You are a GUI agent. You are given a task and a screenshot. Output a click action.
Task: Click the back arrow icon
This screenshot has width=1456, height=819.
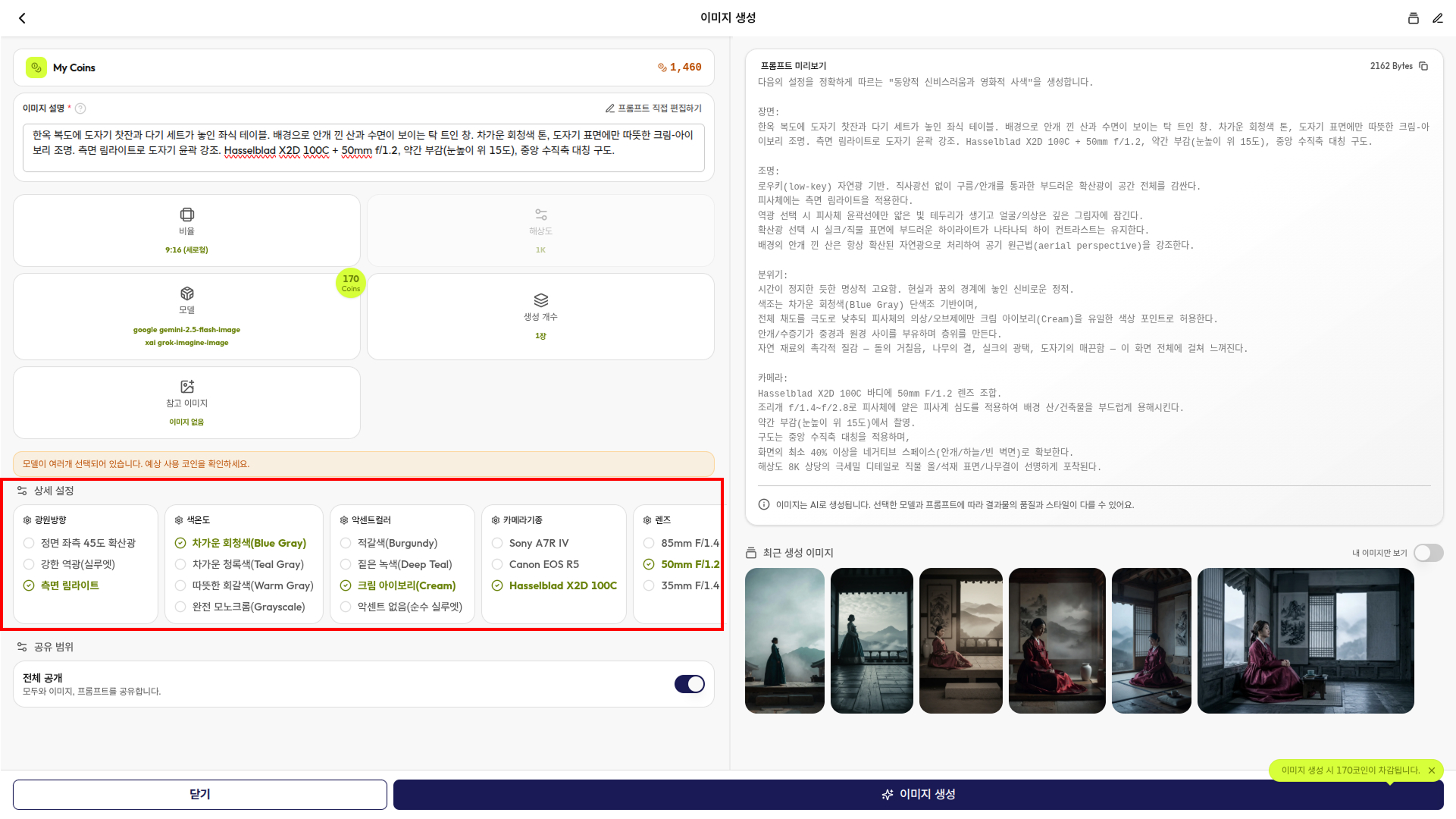coord(22,18)
